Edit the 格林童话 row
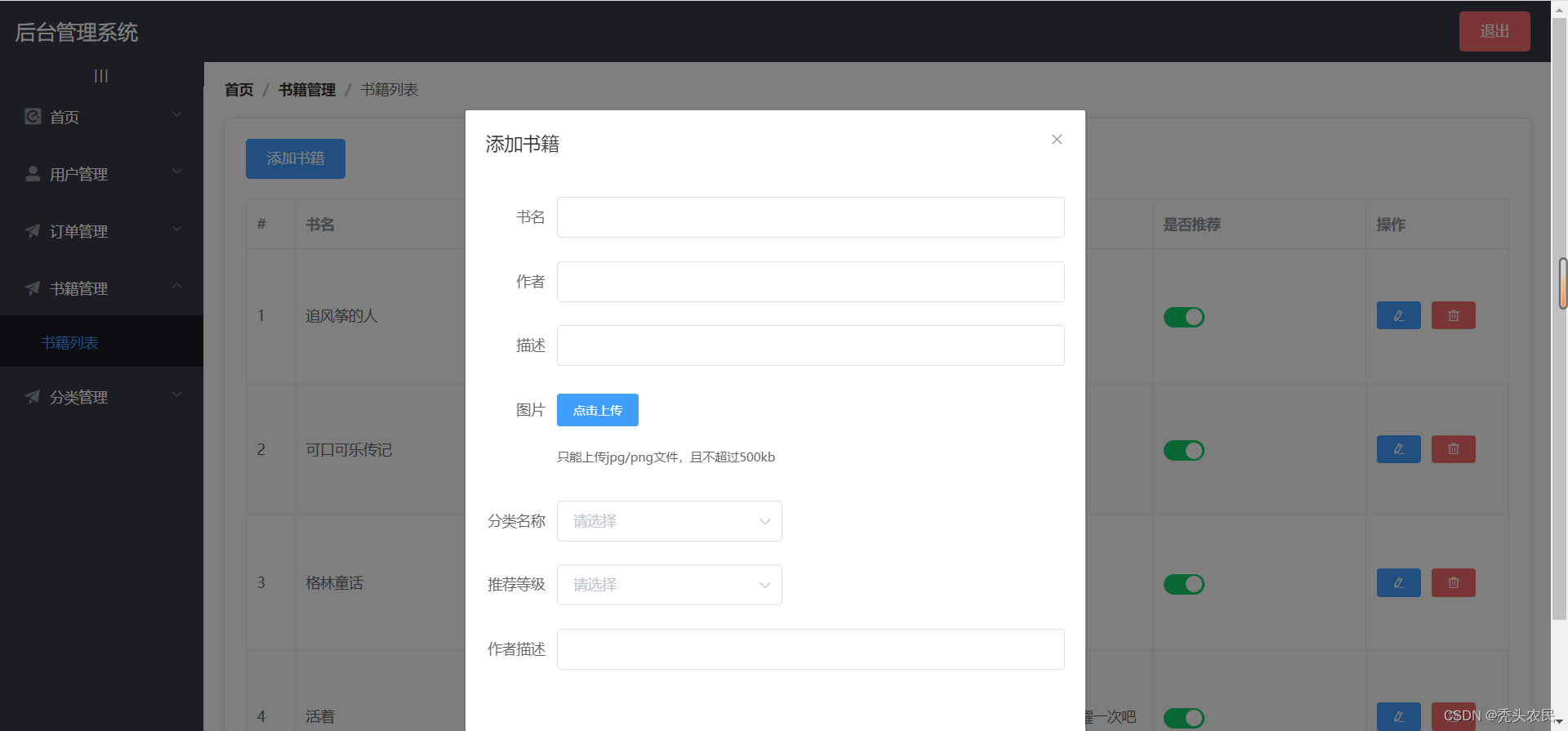 1399,583
